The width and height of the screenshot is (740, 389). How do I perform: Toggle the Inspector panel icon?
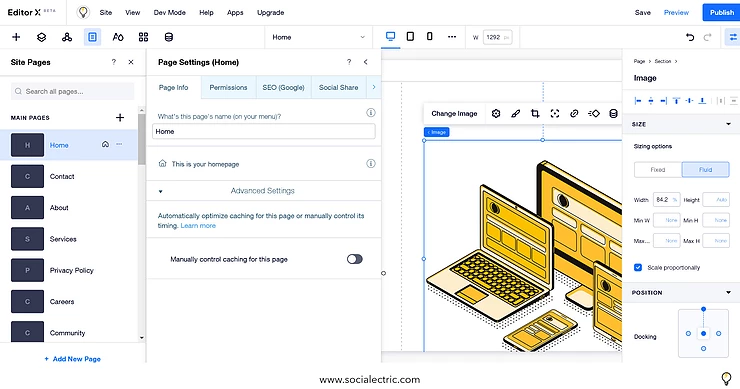click(732, 37)
